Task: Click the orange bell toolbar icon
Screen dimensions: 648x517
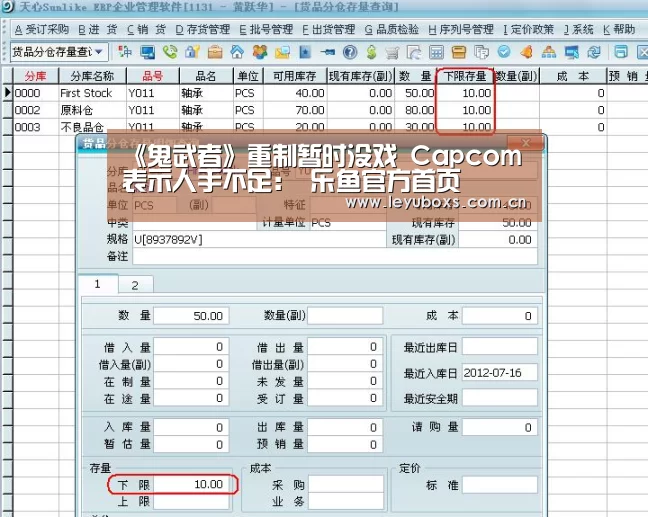Action: [x=526, y=52]
